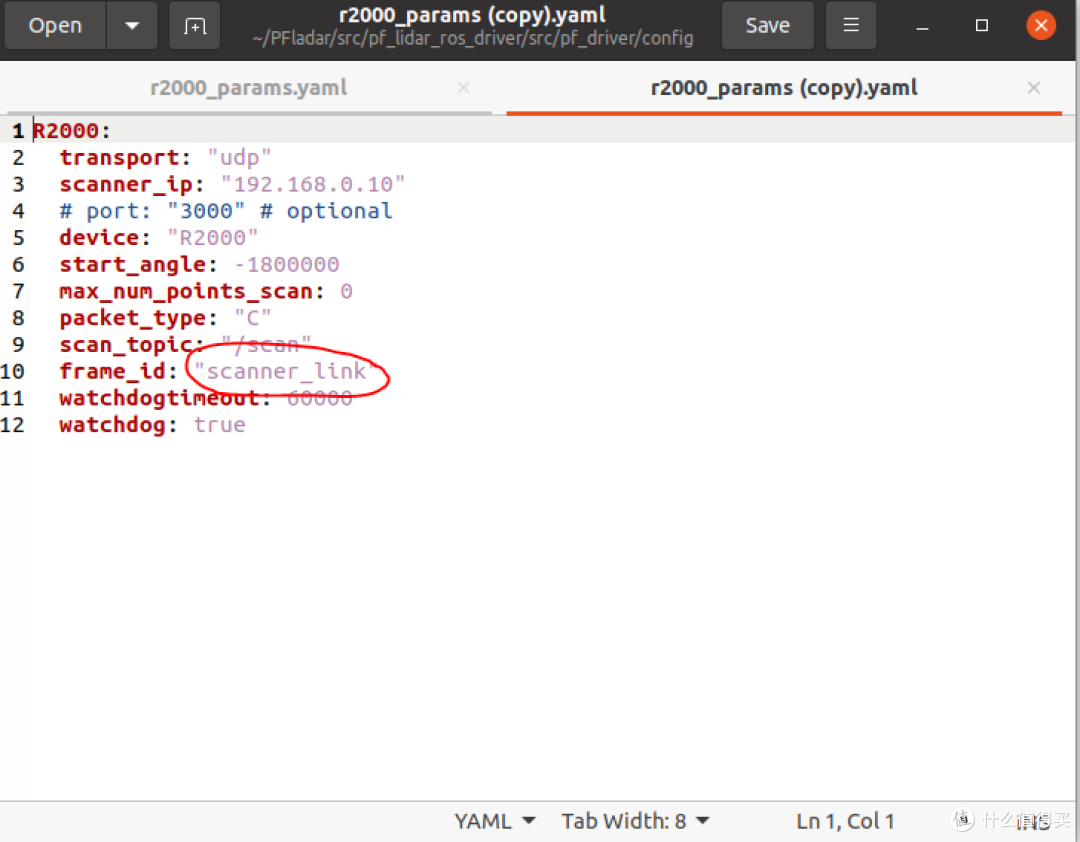
Task: Open the hamburger menu
Action: point(851,25)
